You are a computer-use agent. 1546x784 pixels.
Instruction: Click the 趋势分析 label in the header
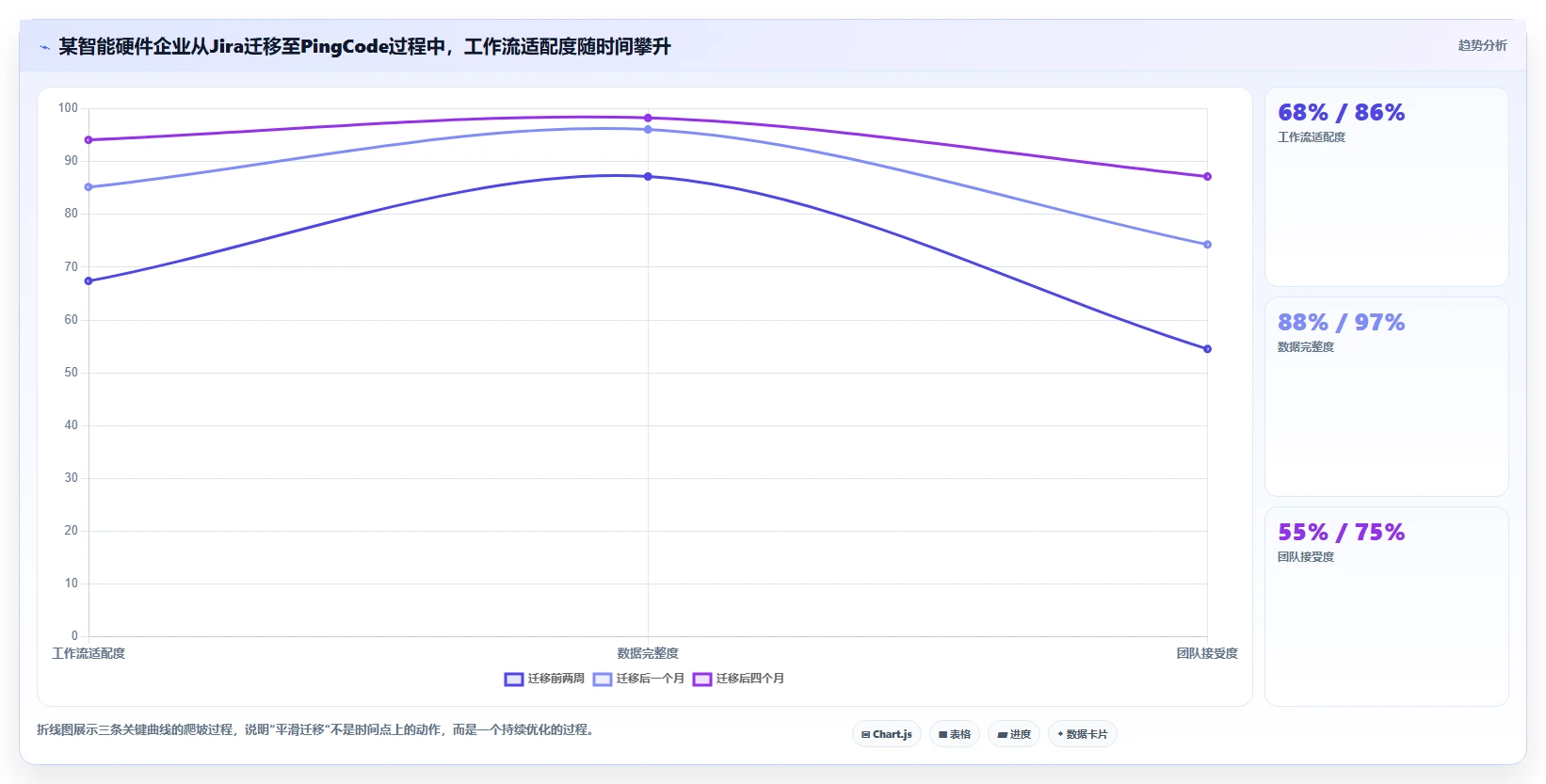(1483, 45)
